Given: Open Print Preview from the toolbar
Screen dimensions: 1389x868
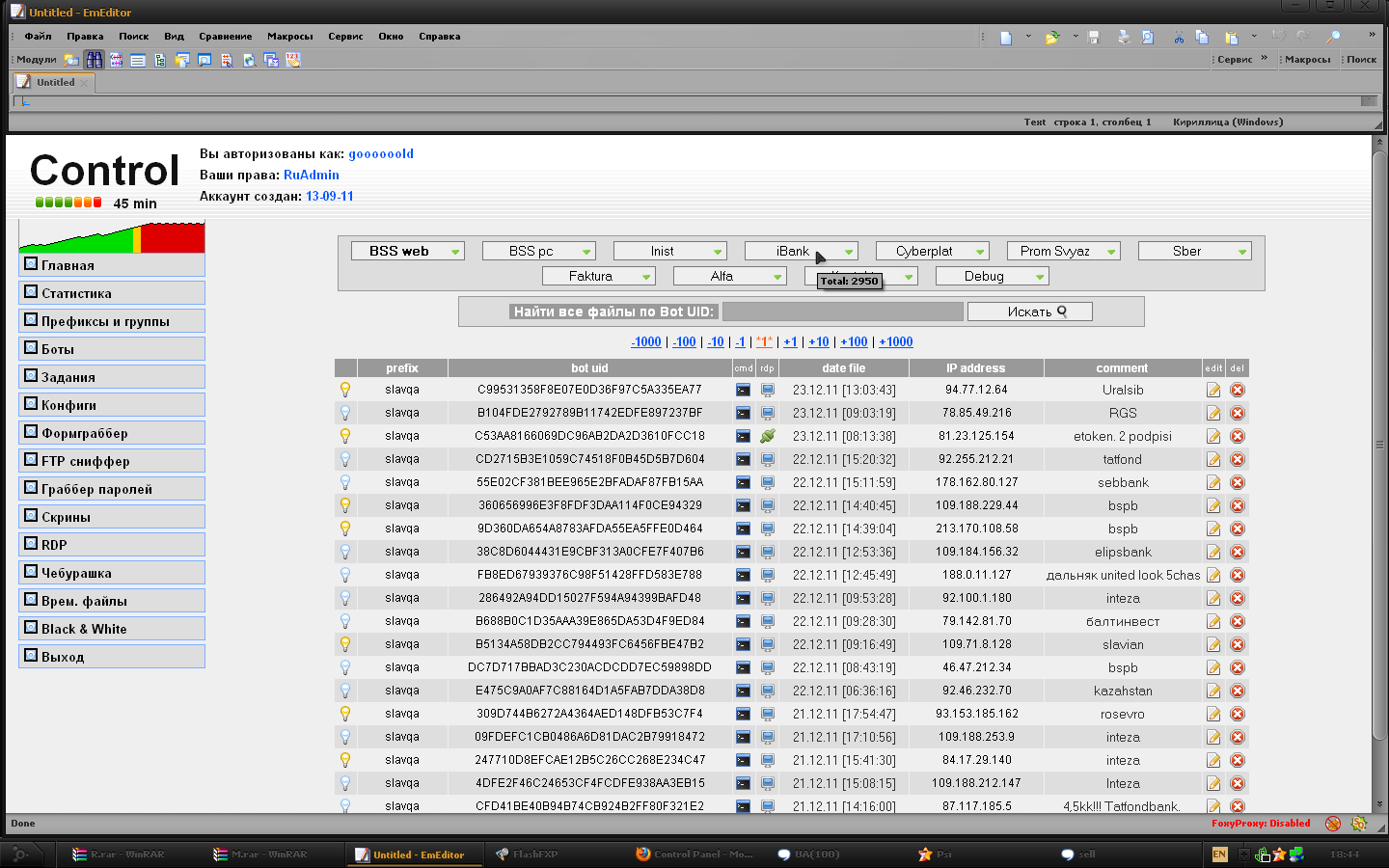Looking at the screenshot, I should click(x=1148, y=38).
